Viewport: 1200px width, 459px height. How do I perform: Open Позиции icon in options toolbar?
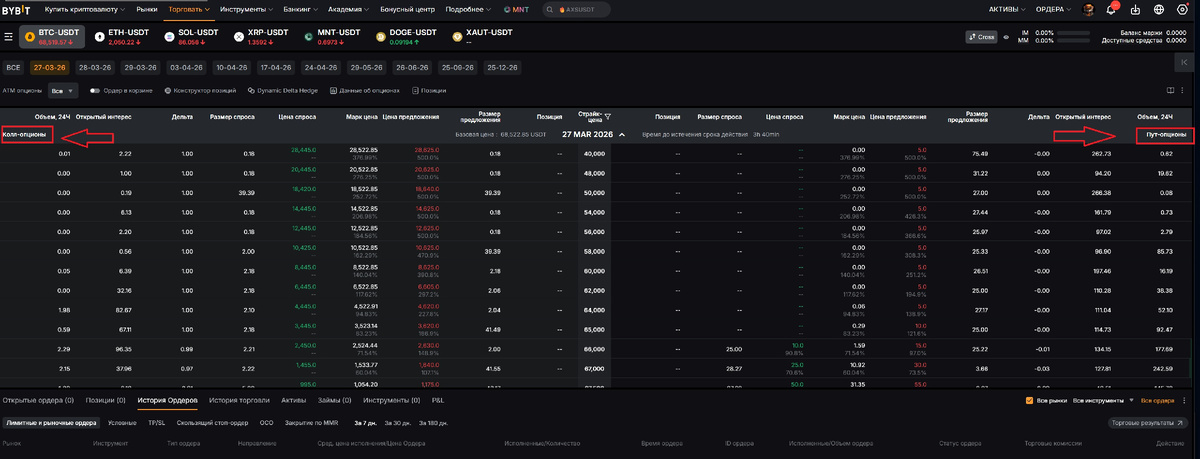pos(429,90)
